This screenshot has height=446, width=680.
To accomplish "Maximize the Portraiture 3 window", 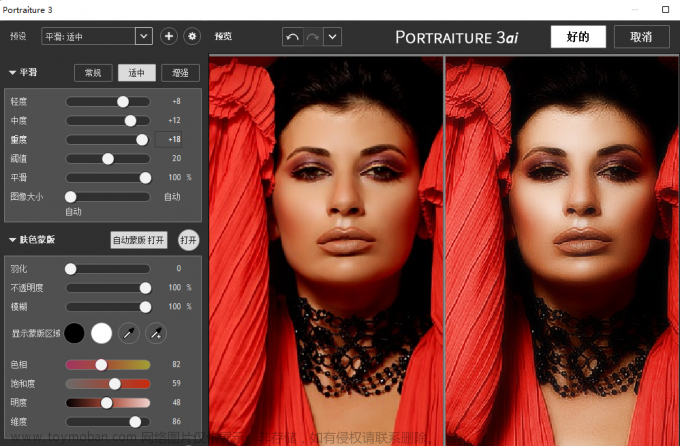I will click(x=665, y=10).
